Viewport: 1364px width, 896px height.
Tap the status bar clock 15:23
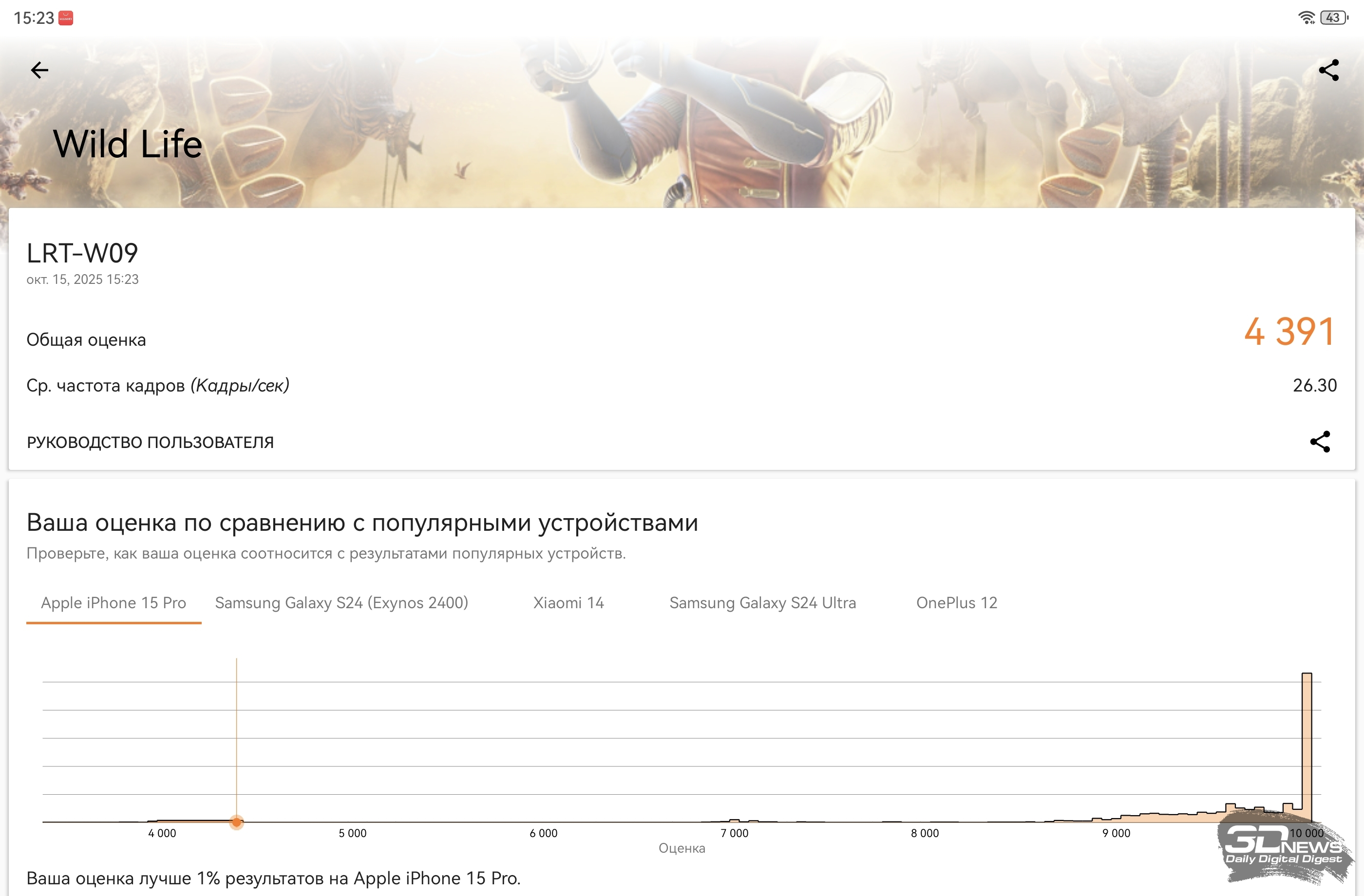tap(34, 19)
